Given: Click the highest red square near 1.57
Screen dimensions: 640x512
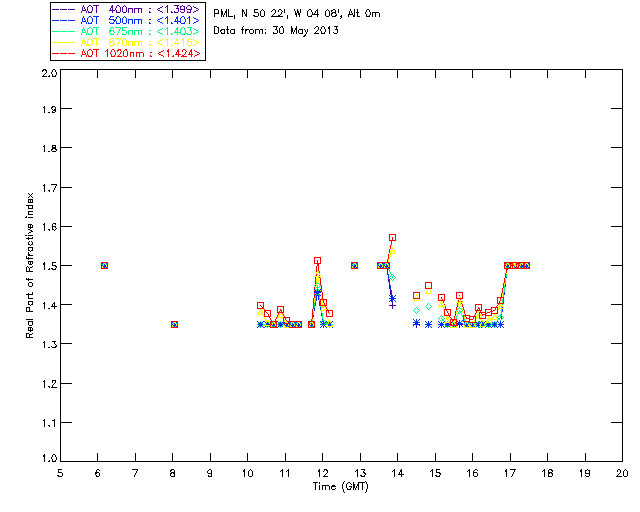Looking at the screenshot, I should coord(392,238).
